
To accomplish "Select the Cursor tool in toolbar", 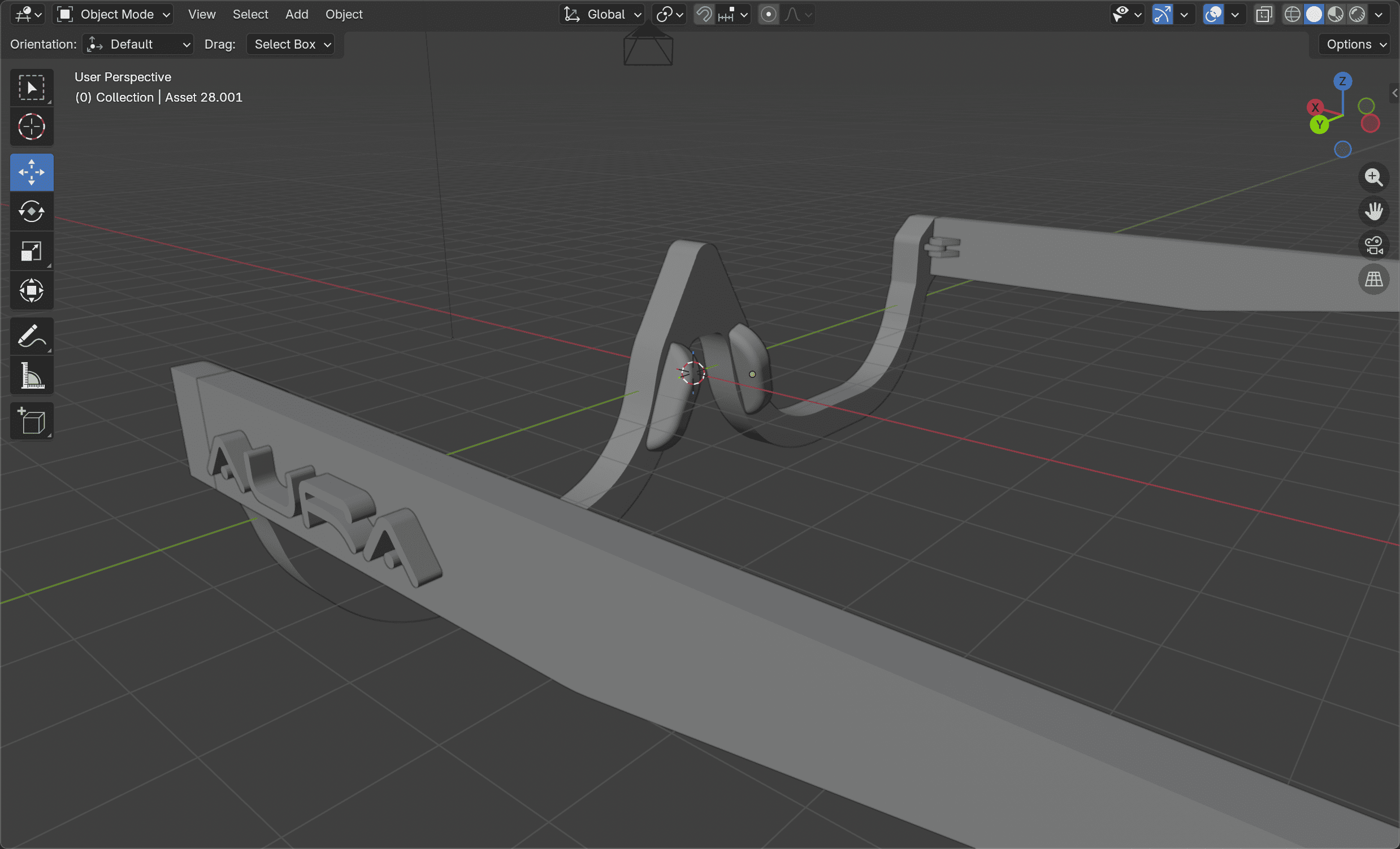I will coord(31,127).
